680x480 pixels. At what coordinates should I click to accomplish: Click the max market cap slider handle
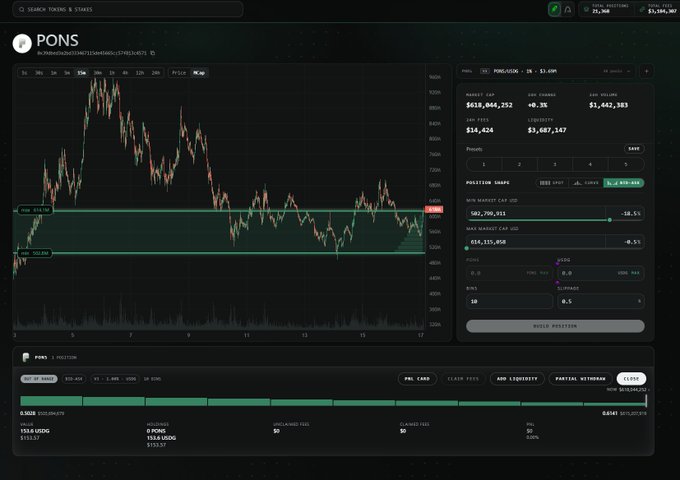click(467, 248)
